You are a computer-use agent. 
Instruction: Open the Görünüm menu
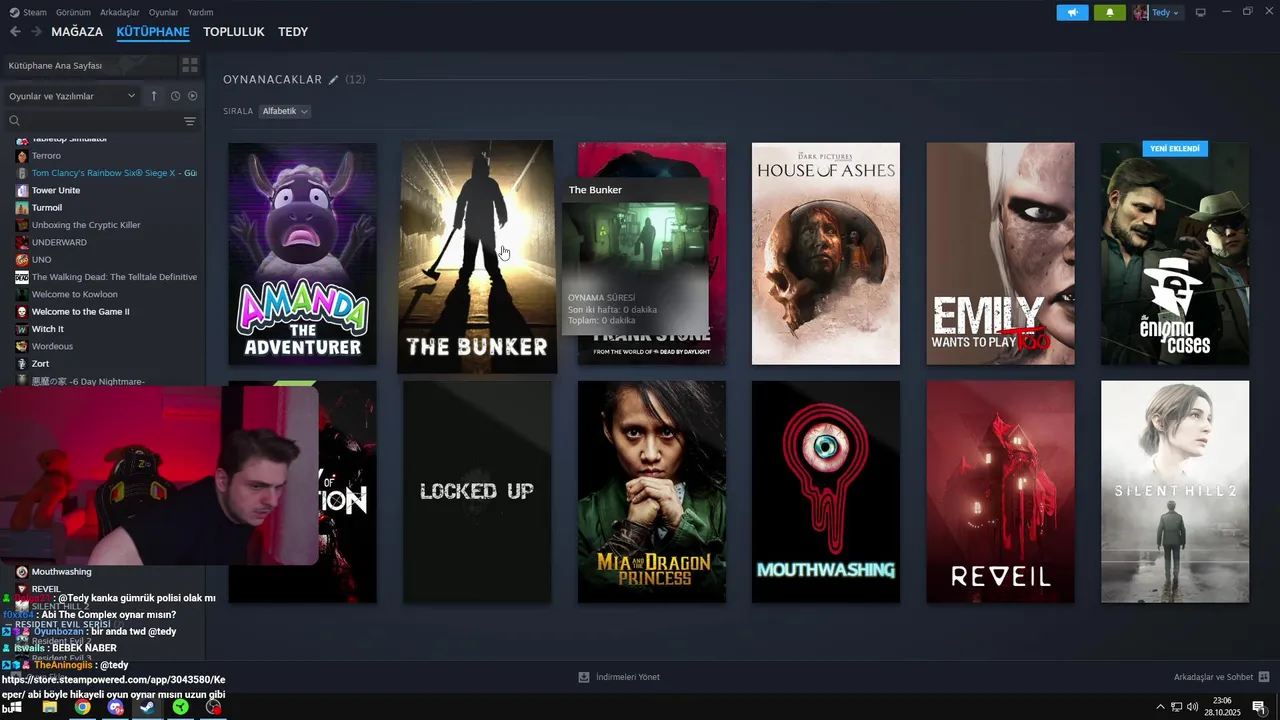click(73, 12)
